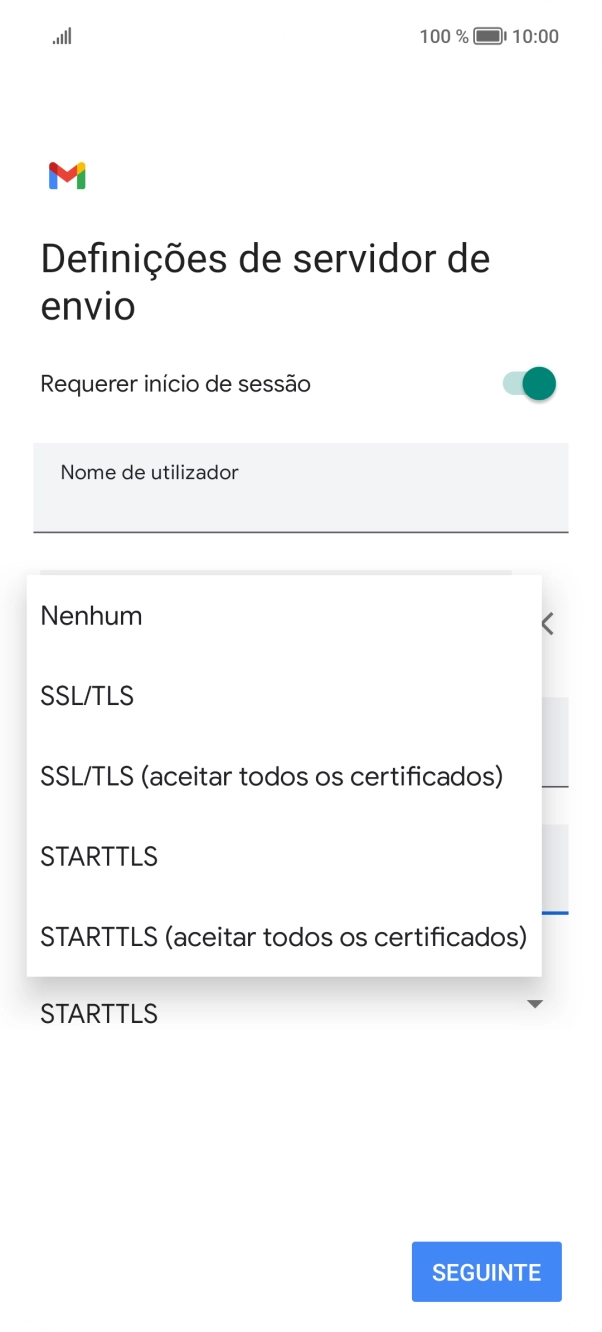Click the signal strength indicator

click(x=61, y=36)
